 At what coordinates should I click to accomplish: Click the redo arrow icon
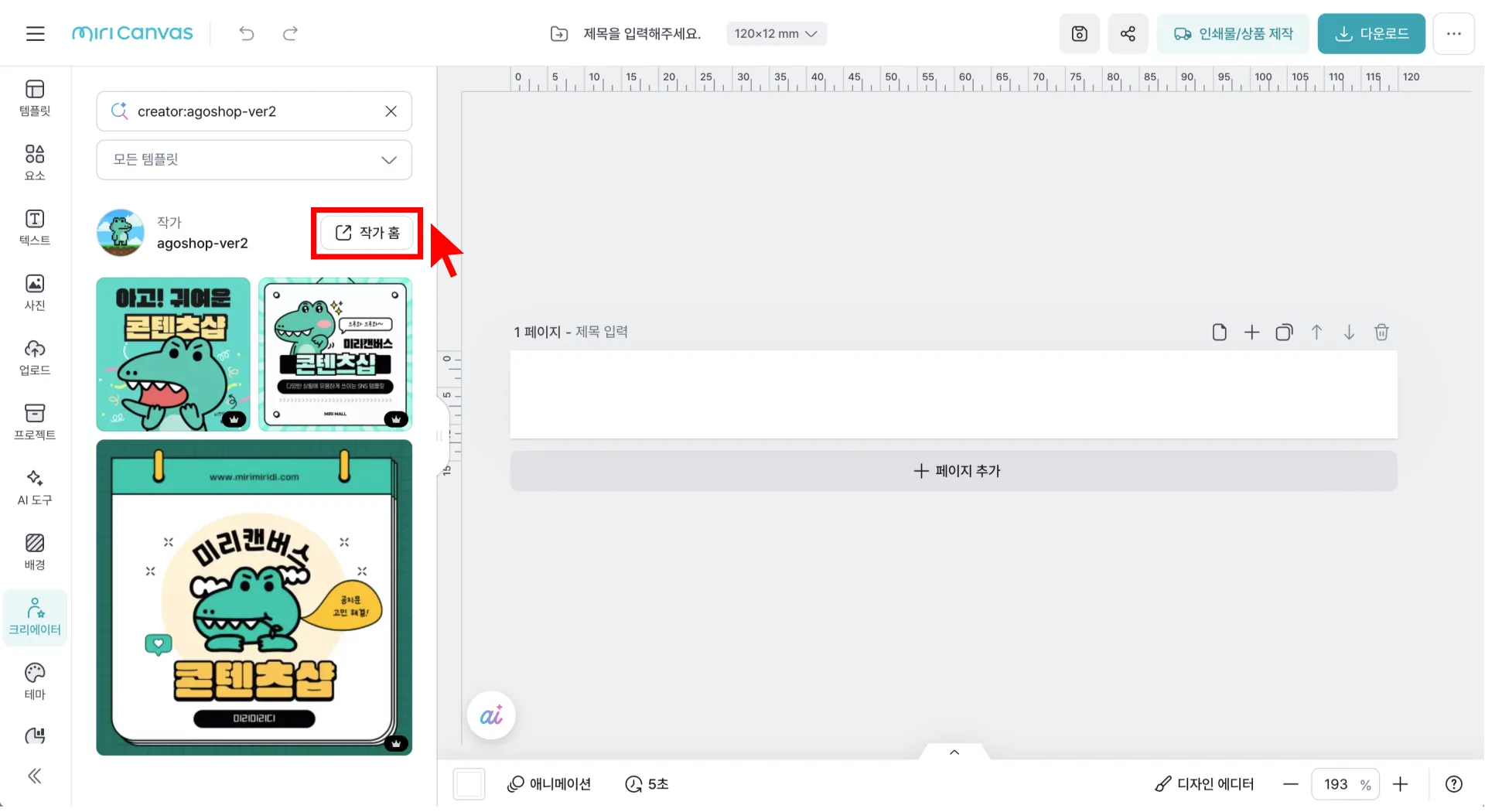[x=290, y=33]
